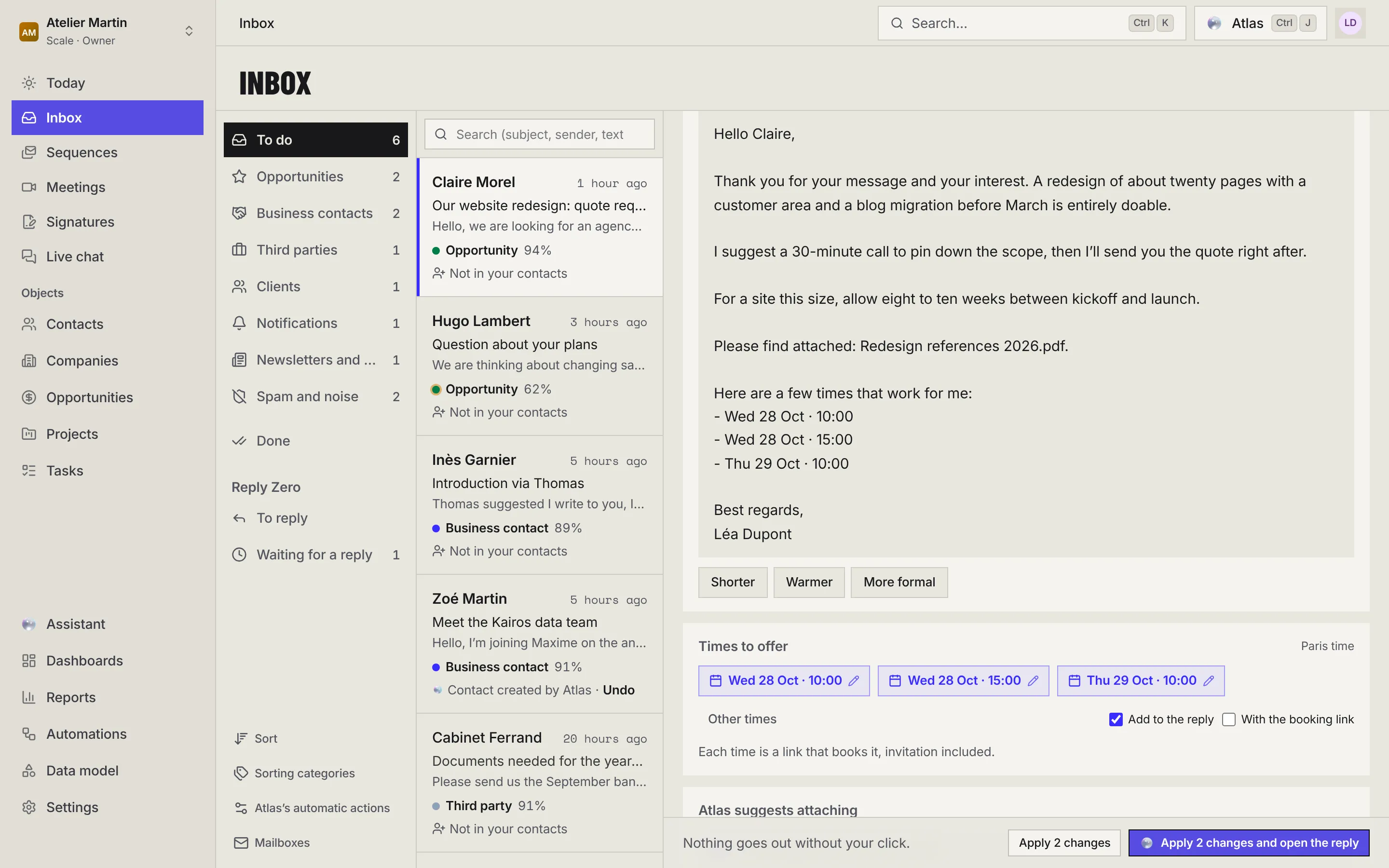The height and width of the screenshot is (868, 1389).
Task: Open Claire Morel's website redesign email
Action: click(540, 227)
